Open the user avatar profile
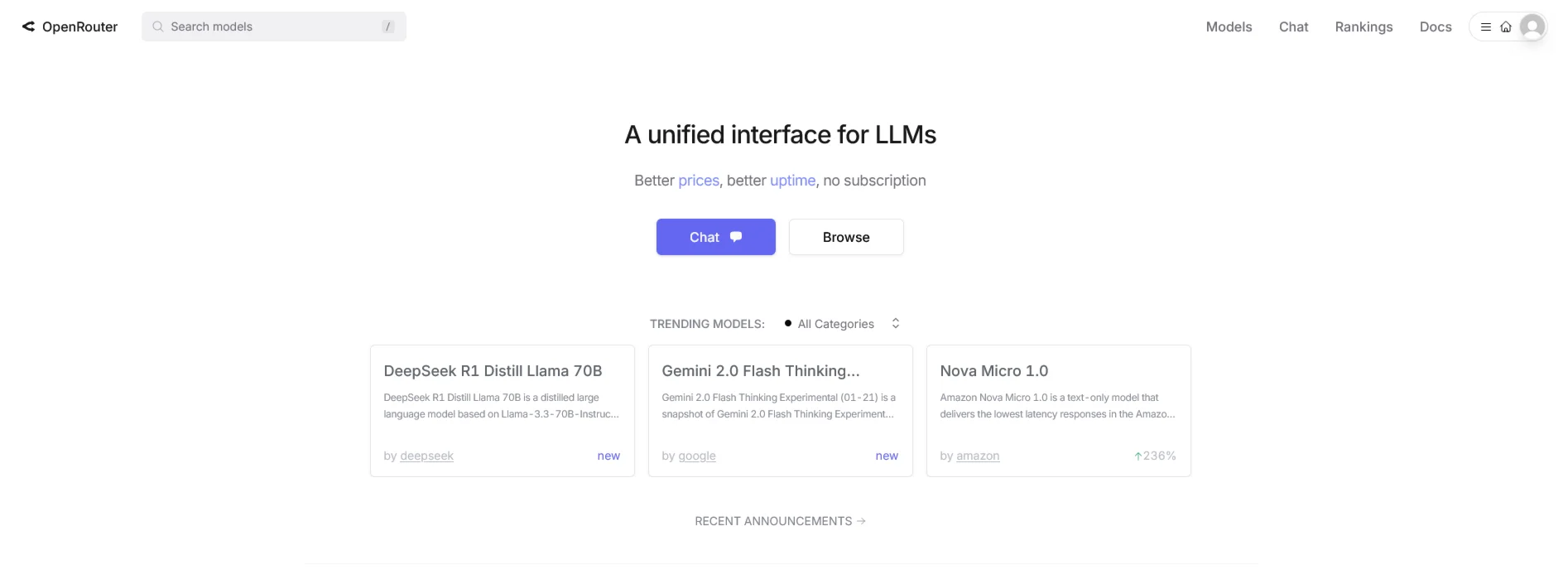 (x=1532, y=27)
